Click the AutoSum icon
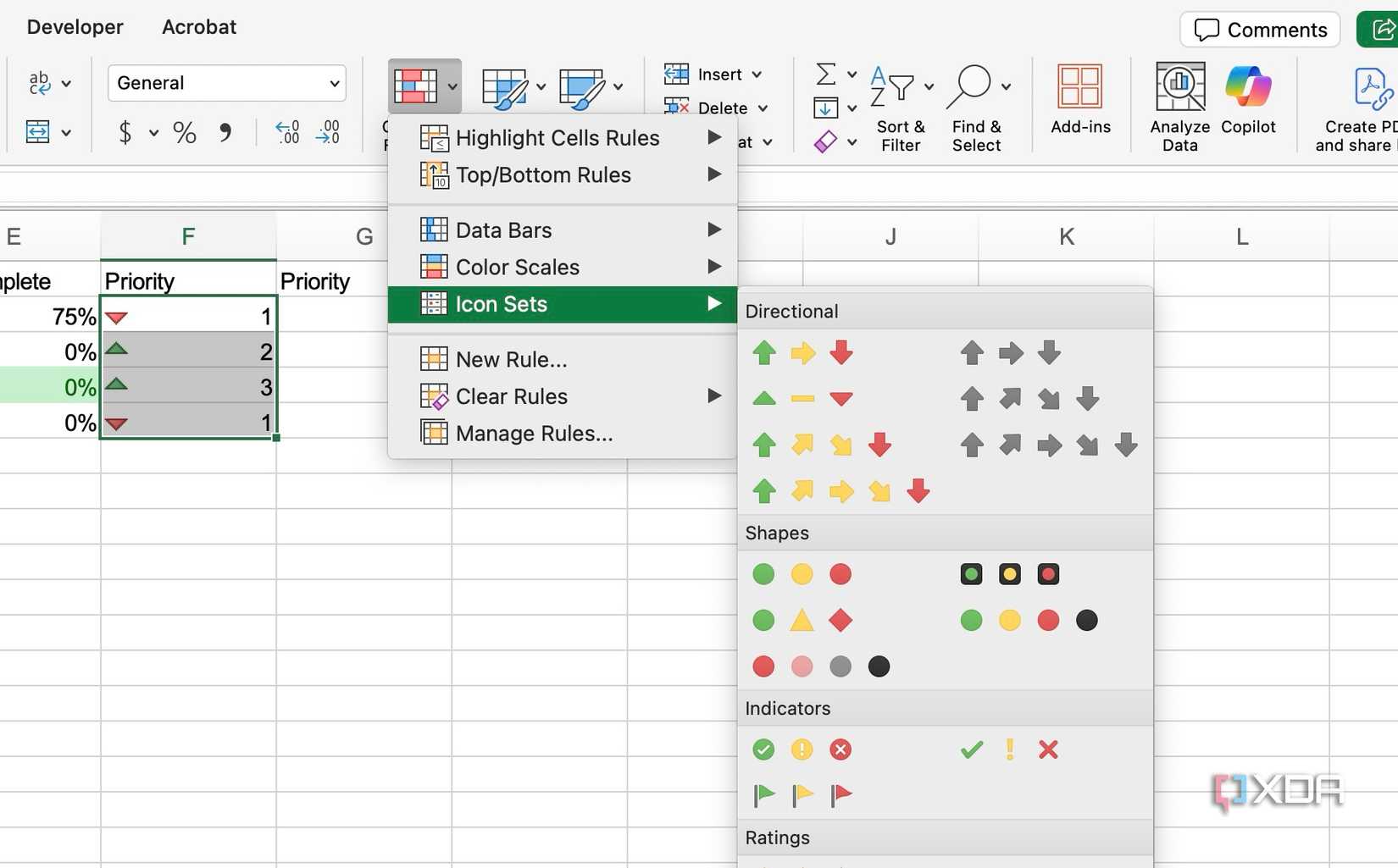Viewport: 1398px width, 868px height. [826, 74]
